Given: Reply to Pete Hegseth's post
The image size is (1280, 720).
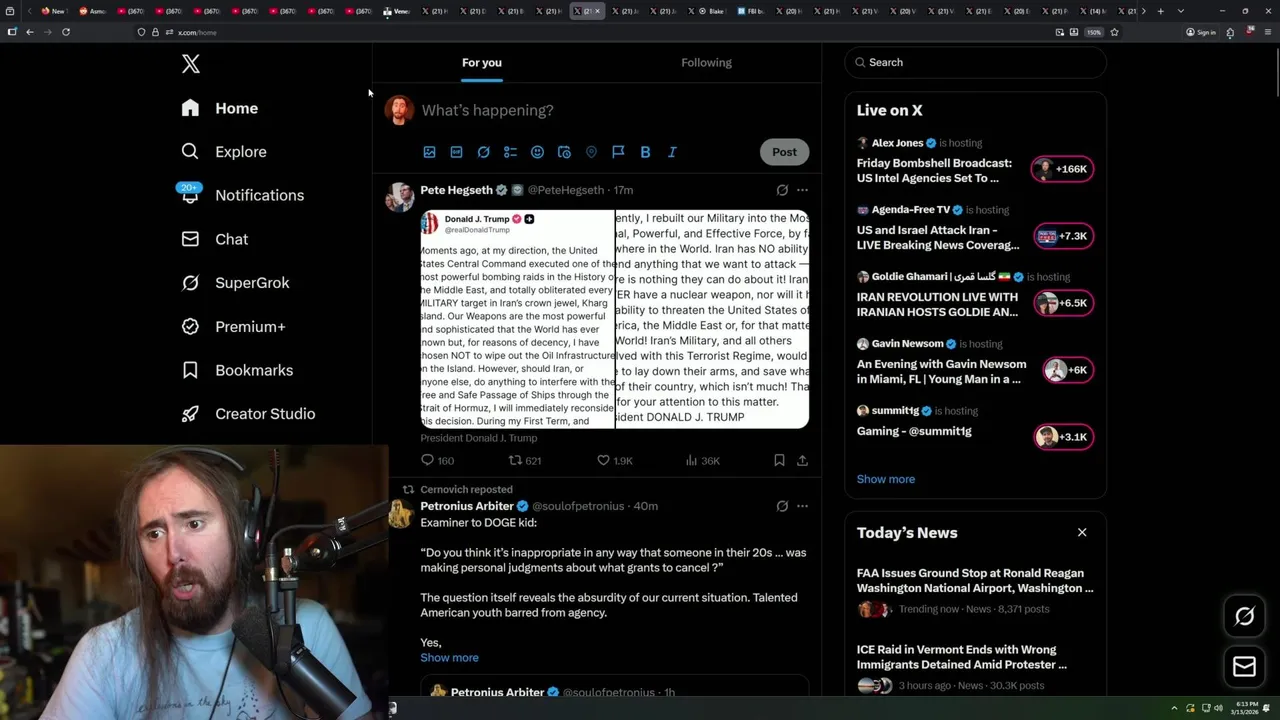Looking at the screenshot, I should (x=437, y=461).
